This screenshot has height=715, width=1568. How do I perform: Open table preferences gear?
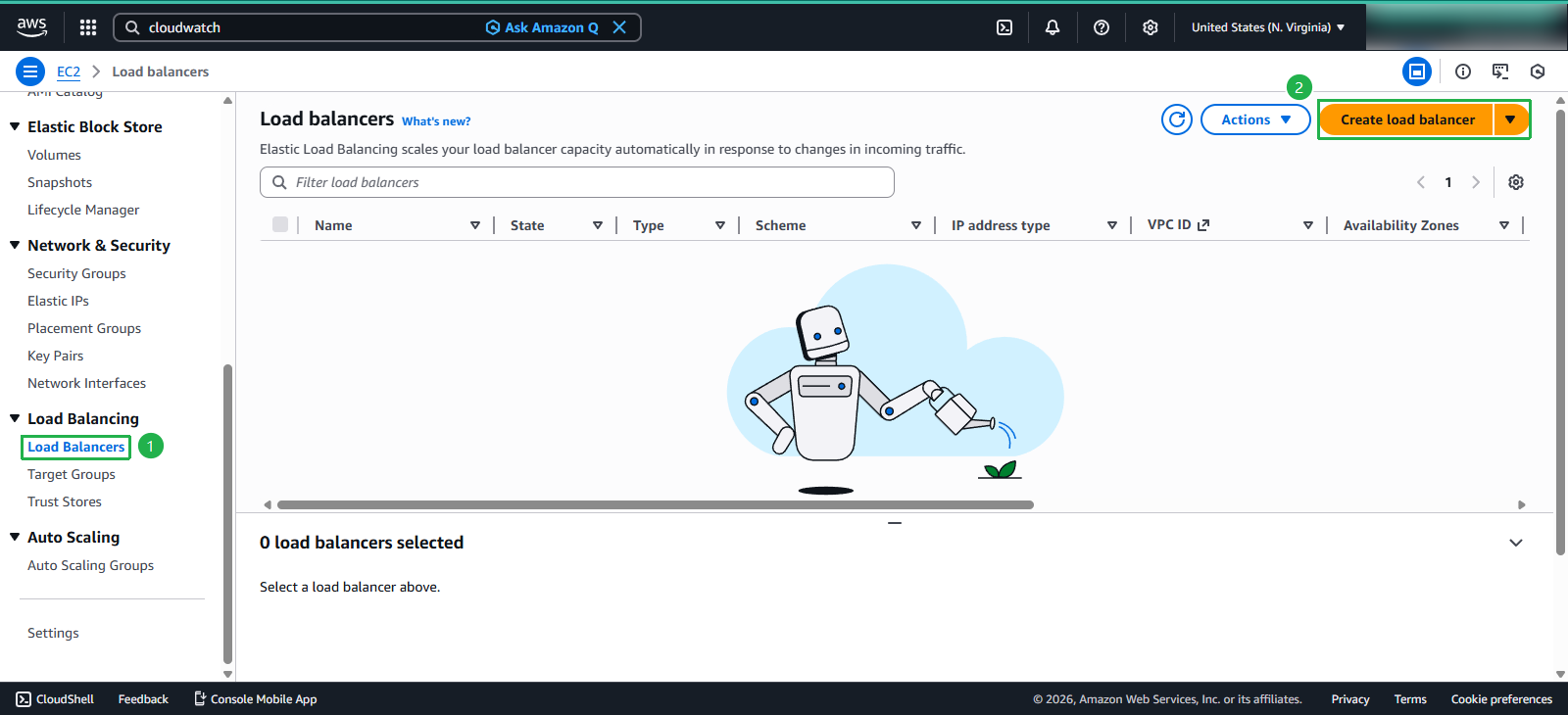[1516, 182]
